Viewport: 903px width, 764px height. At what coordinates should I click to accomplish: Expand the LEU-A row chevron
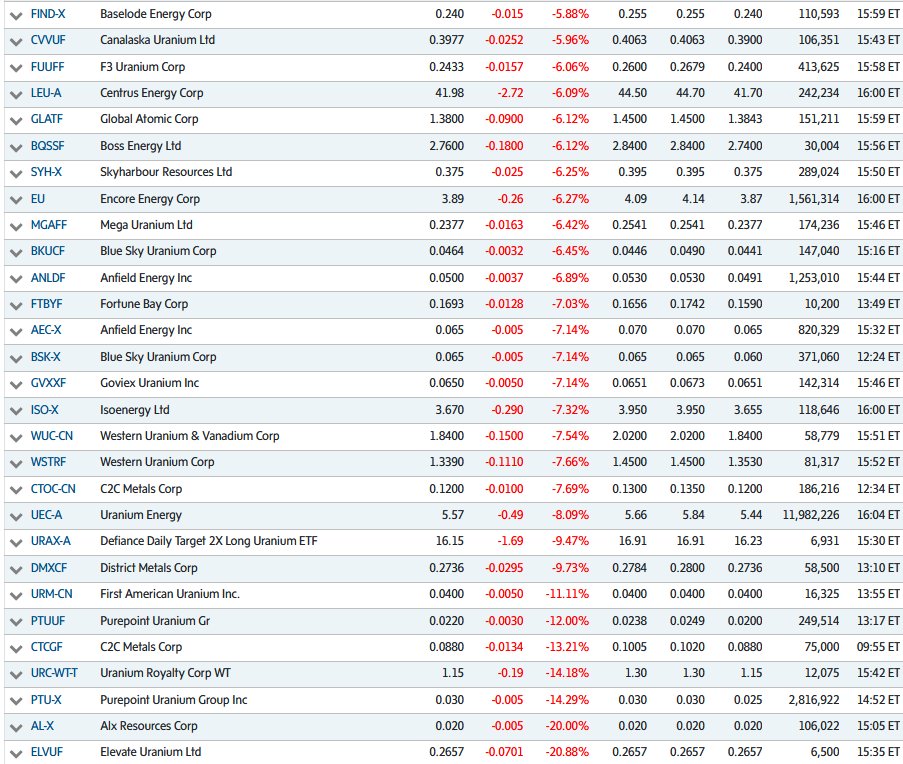16,94
